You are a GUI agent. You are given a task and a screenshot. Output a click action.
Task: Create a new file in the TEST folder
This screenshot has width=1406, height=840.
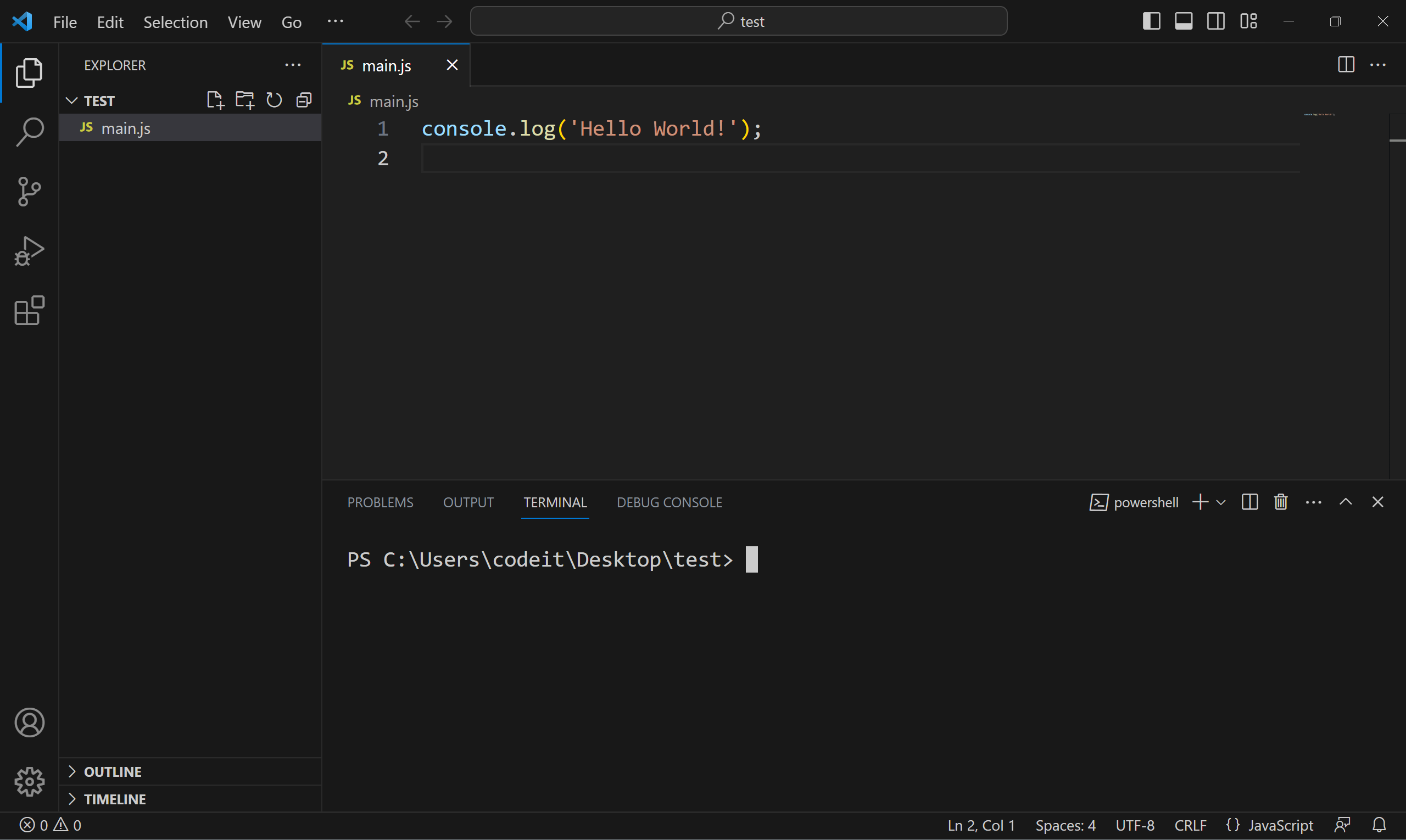[x=215, y=99]
